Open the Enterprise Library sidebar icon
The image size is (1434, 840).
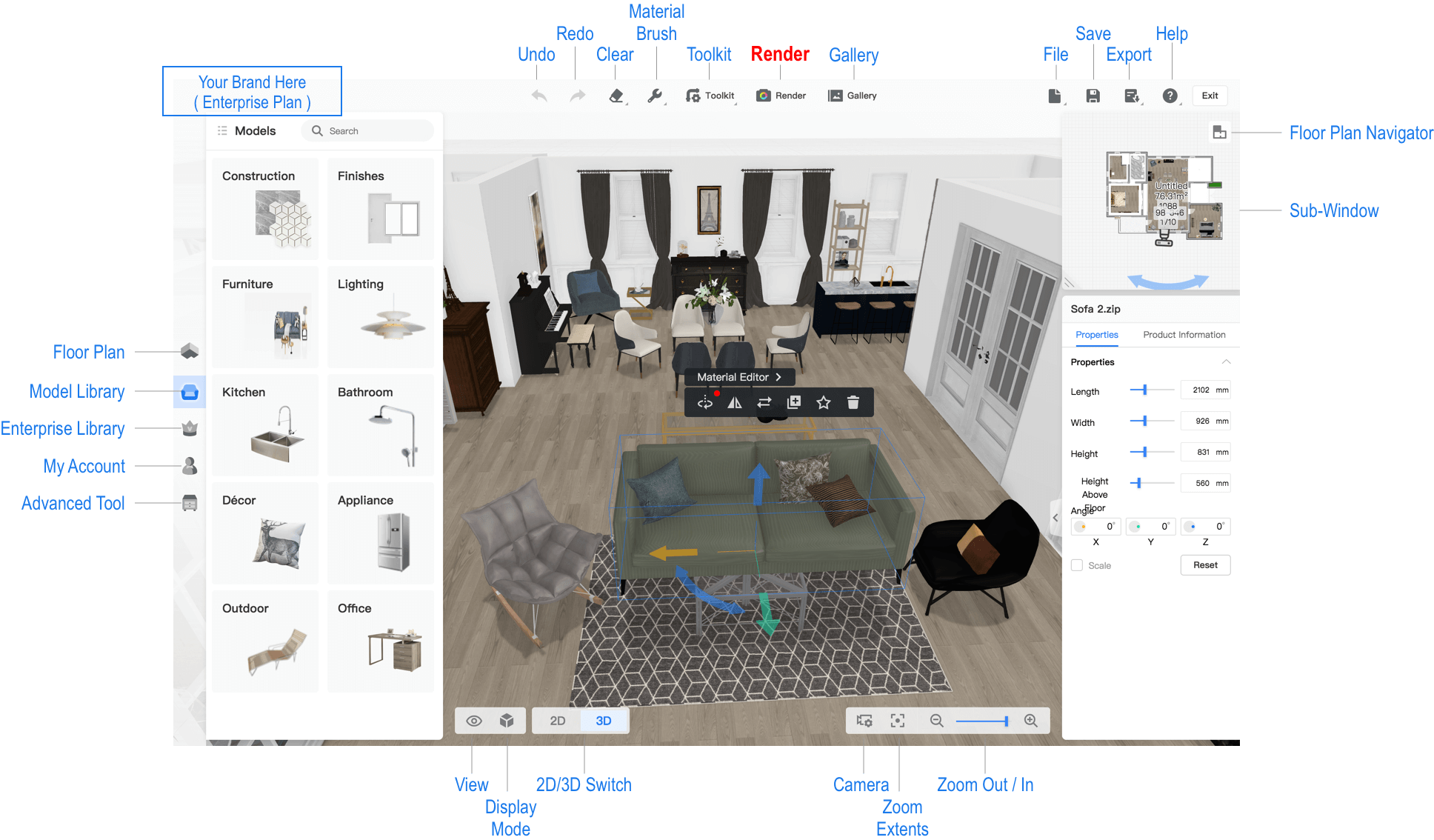point(190,428)
